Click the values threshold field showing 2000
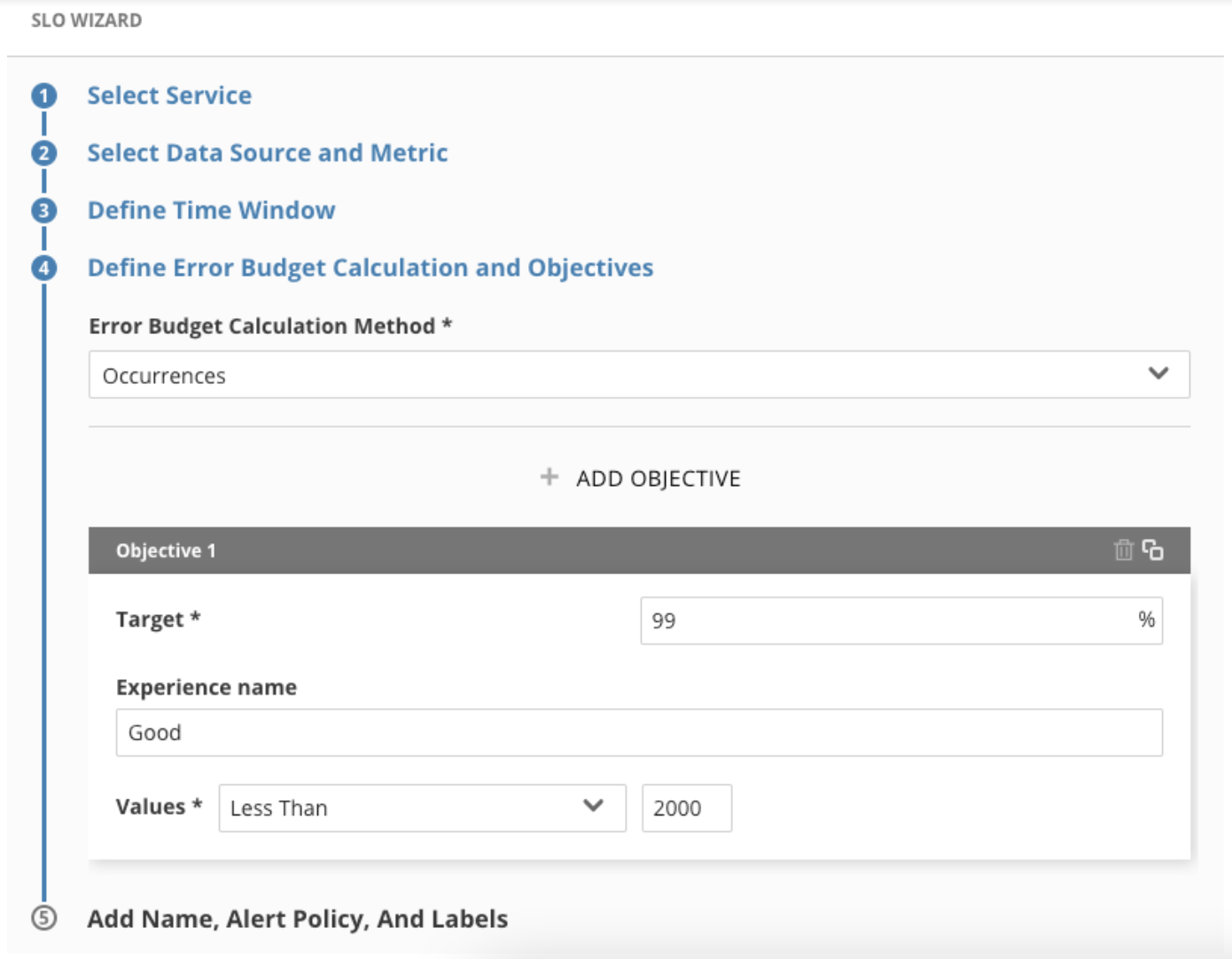The image size is (1232, 959). pos(687,808)
